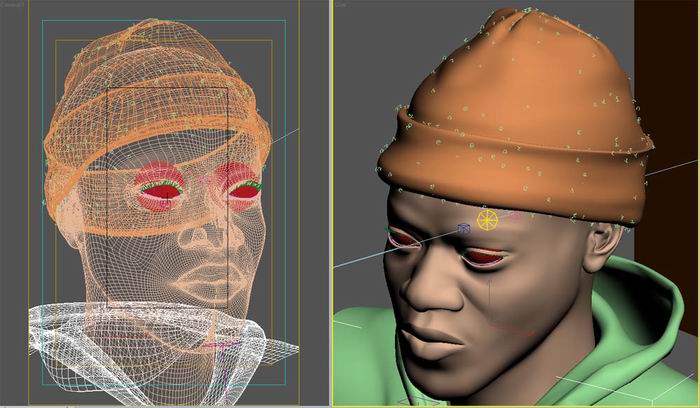
Task: Click the character's ear in the shaded view
Action: [x=598, y=247]
